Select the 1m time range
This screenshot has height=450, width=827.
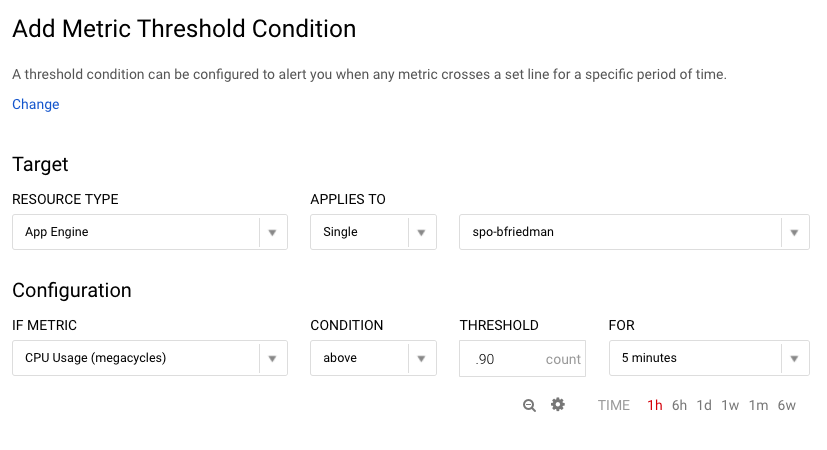tap(759, 405)
